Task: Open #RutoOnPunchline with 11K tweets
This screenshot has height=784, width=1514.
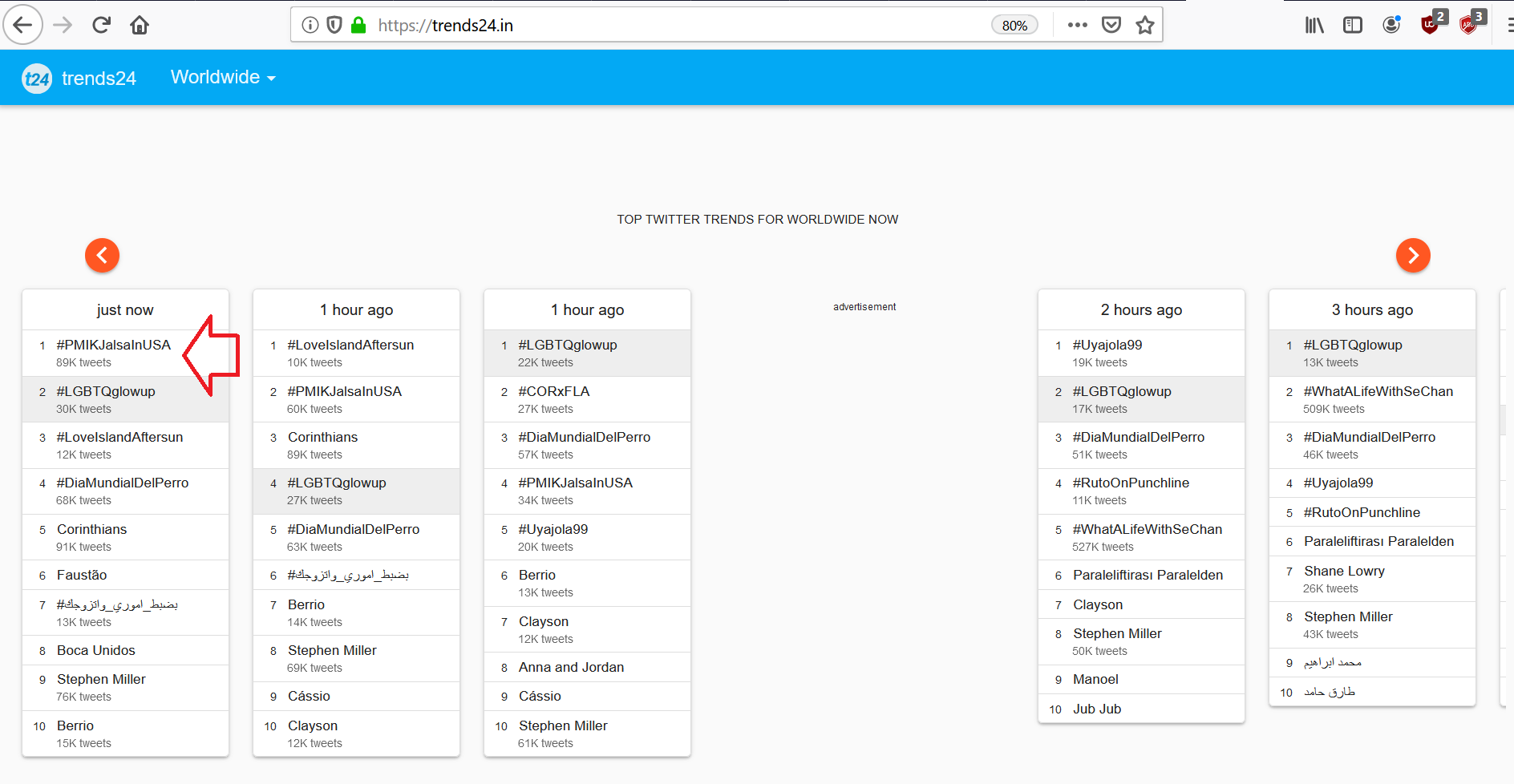Action: (x=1131, y=483)
